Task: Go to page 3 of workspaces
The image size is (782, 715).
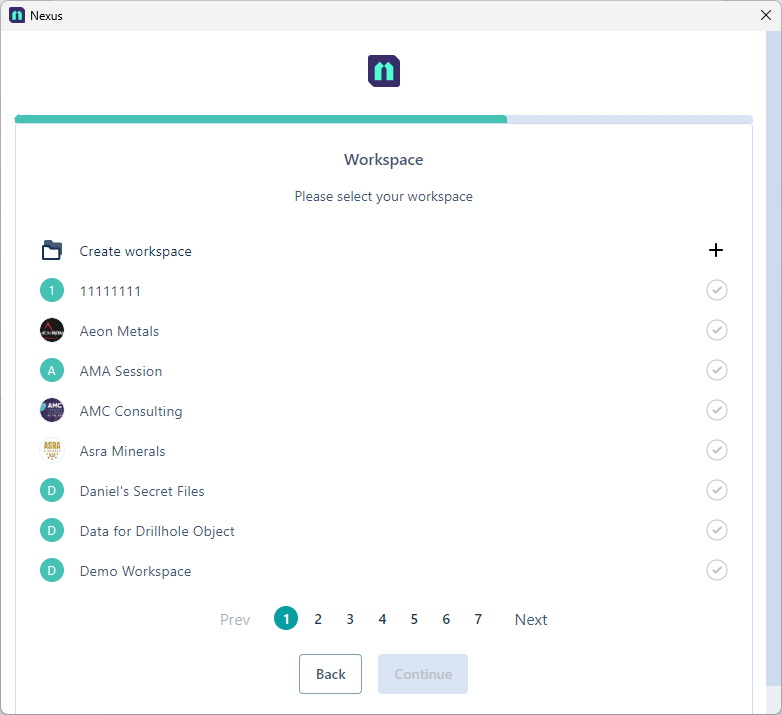Action: tap(350, 619)
